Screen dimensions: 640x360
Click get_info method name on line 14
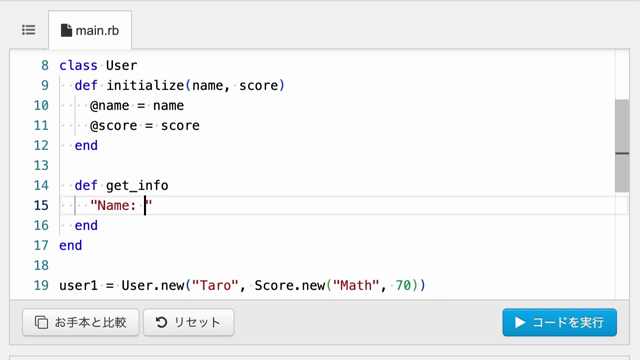click(137, 185)
